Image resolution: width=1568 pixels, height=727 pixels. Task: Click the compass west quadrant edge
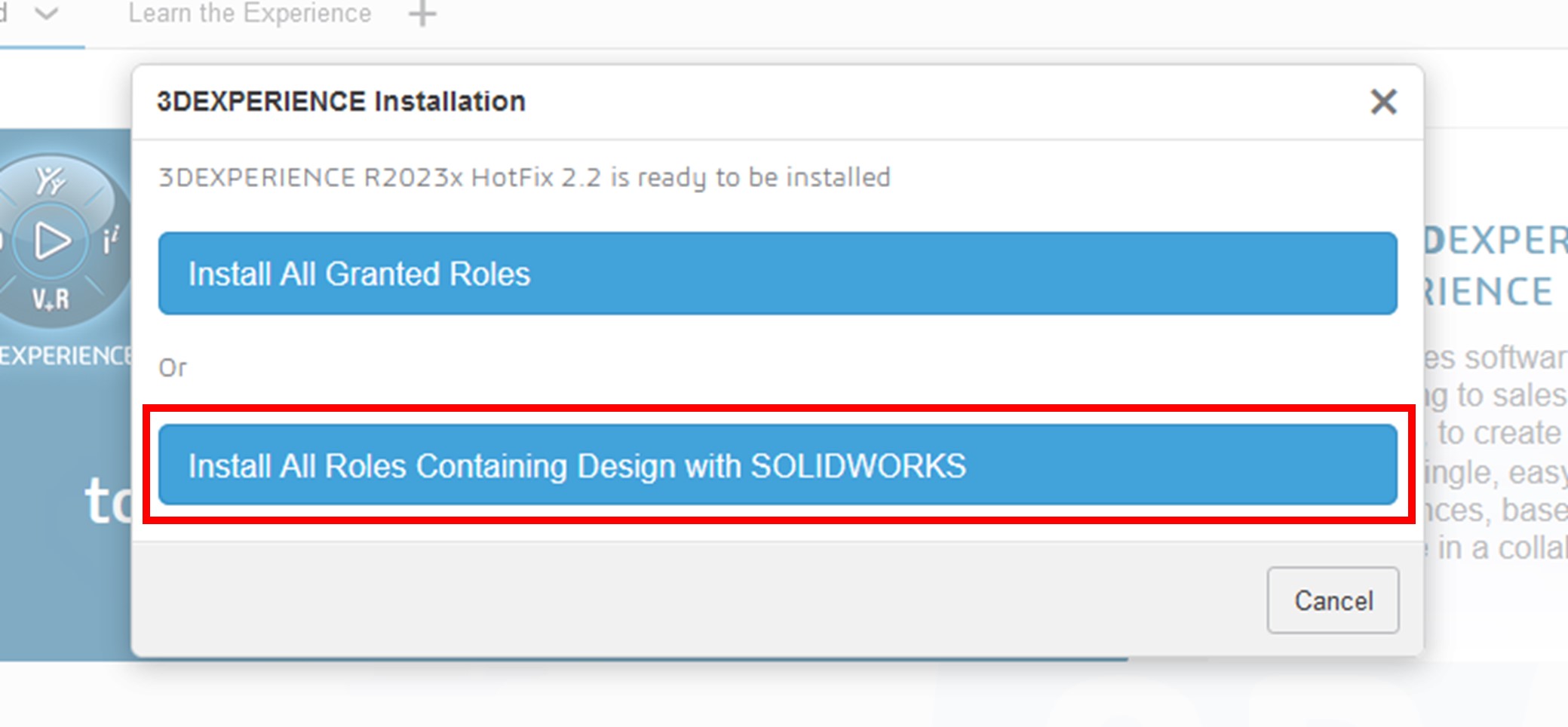pos(4,241)
